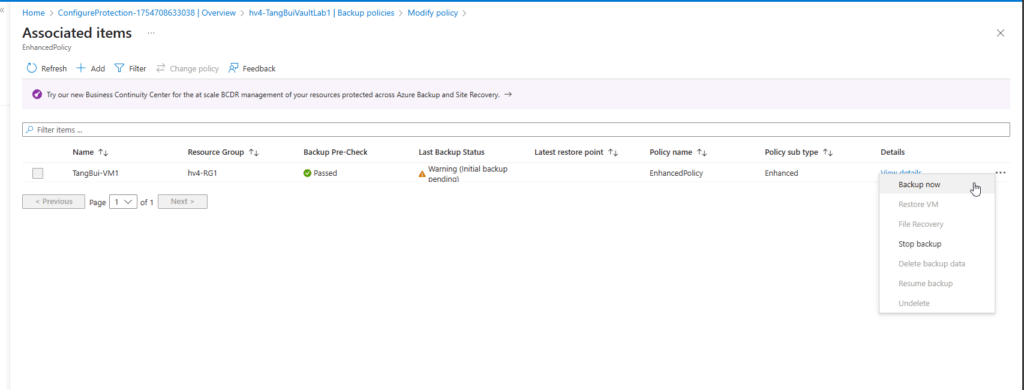Click the Feedback icon
The image size is (1024, 390).
(233, 68)
